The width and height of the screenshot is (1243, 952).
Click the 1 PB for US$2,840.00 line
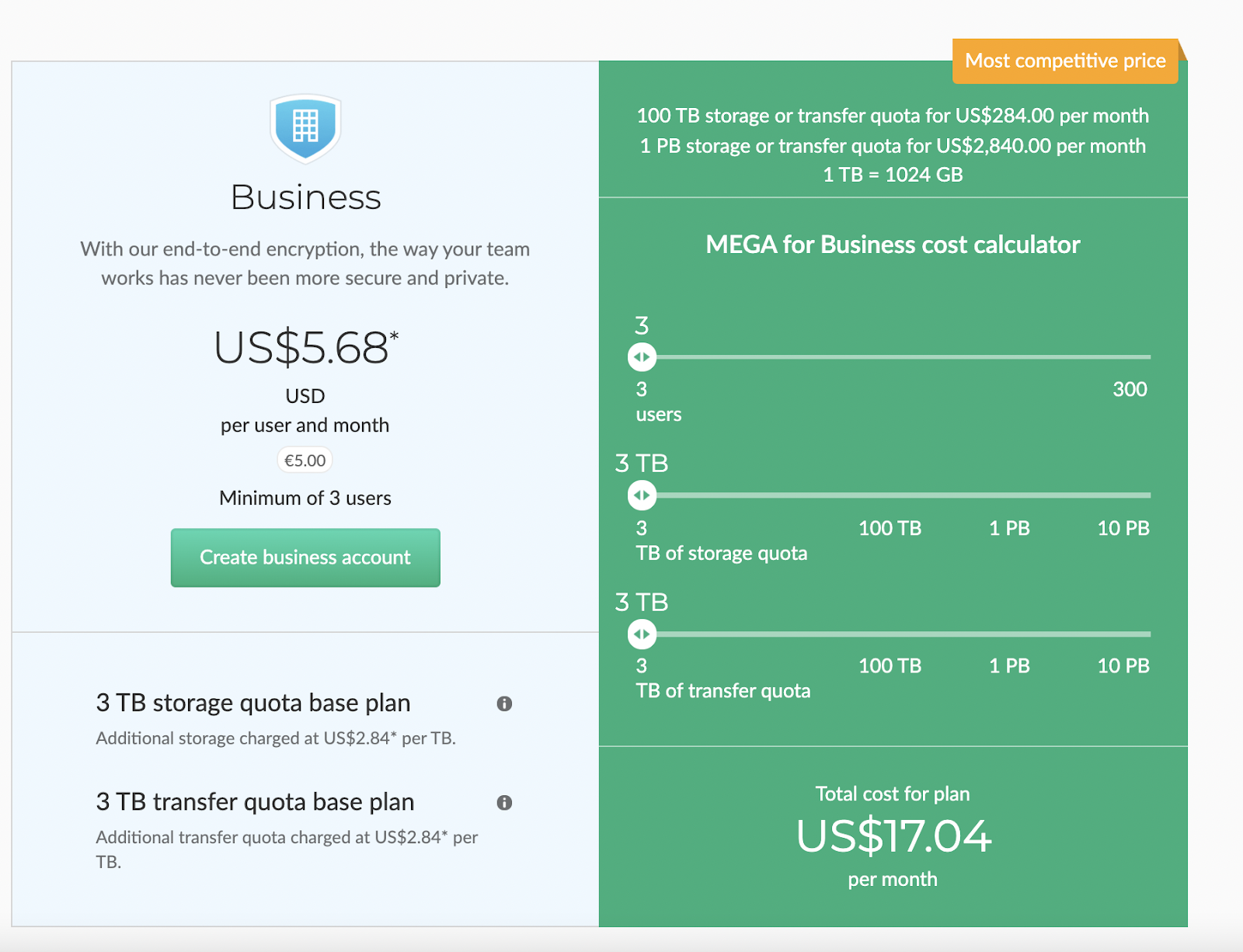click(x=893, y=146)
